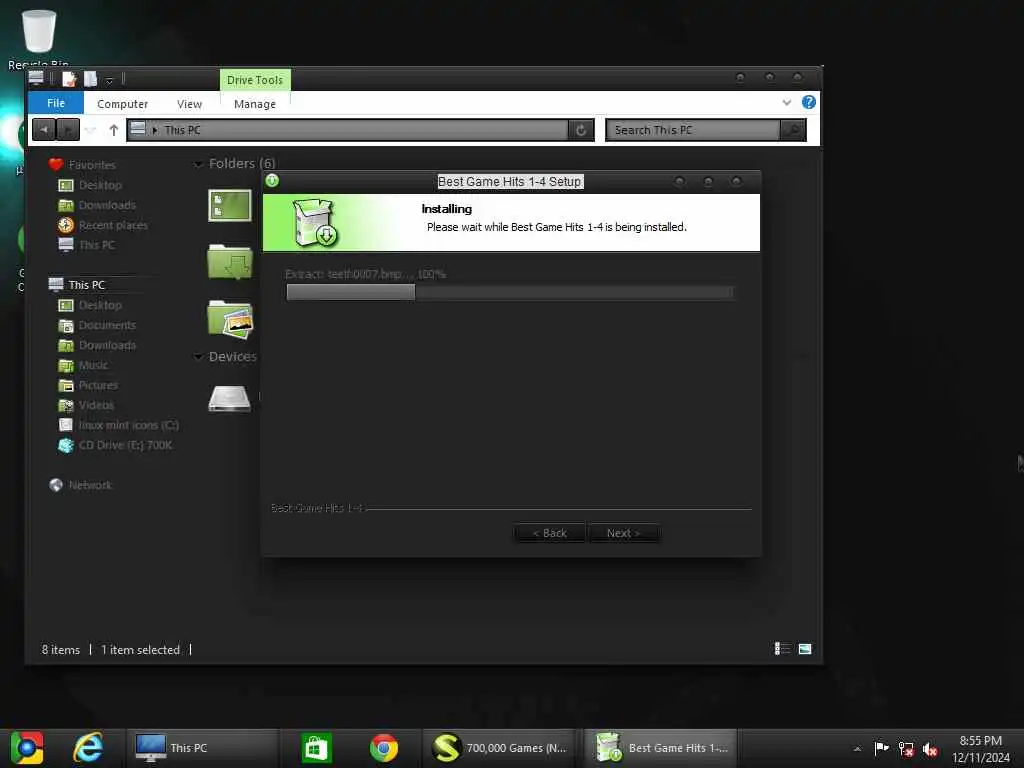Show hidden tray icons arrow
Image resolution: width=1024 pixels, height=768 pixels.
pos(857,748)
